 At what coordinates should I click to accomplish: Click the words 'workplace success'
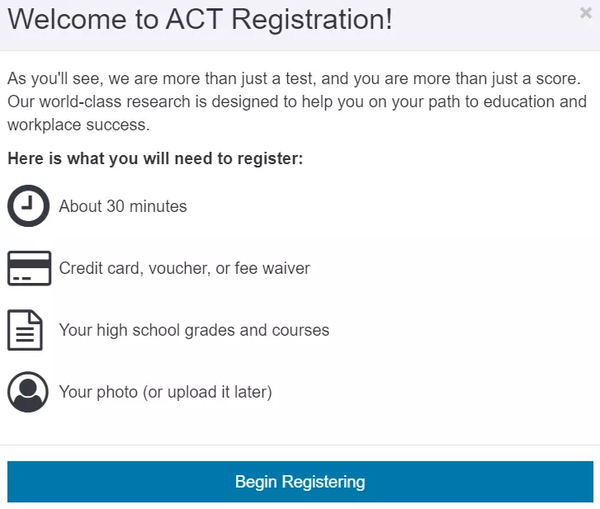pos(78,126)
